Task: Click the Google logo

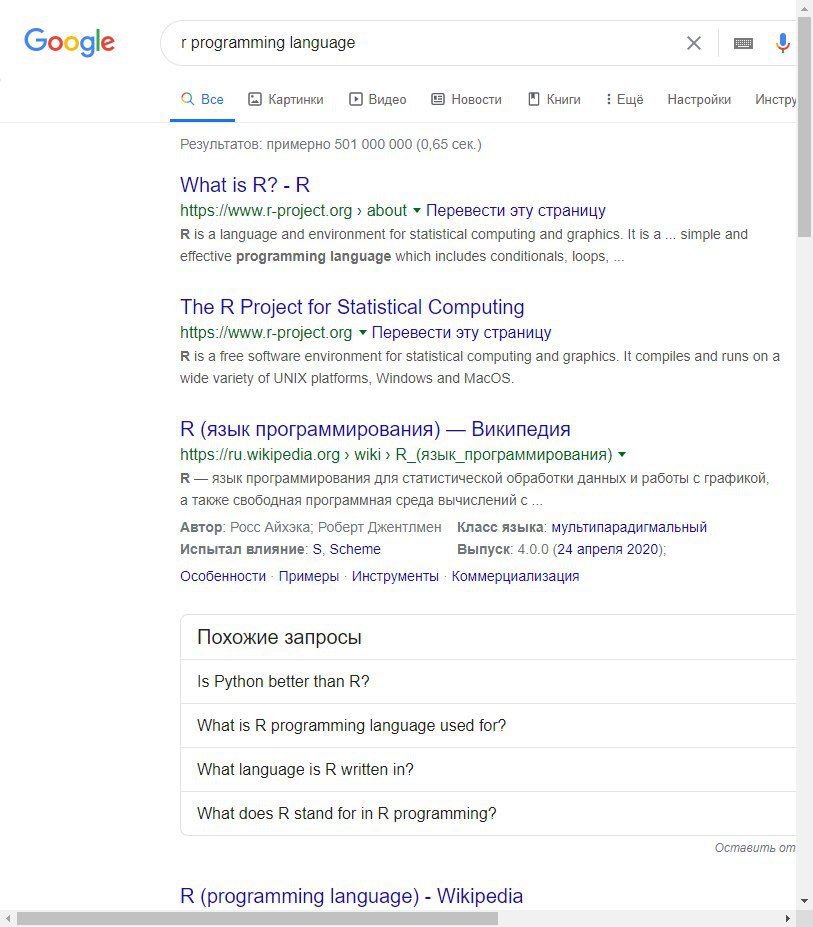Action: tap(69, 42)
